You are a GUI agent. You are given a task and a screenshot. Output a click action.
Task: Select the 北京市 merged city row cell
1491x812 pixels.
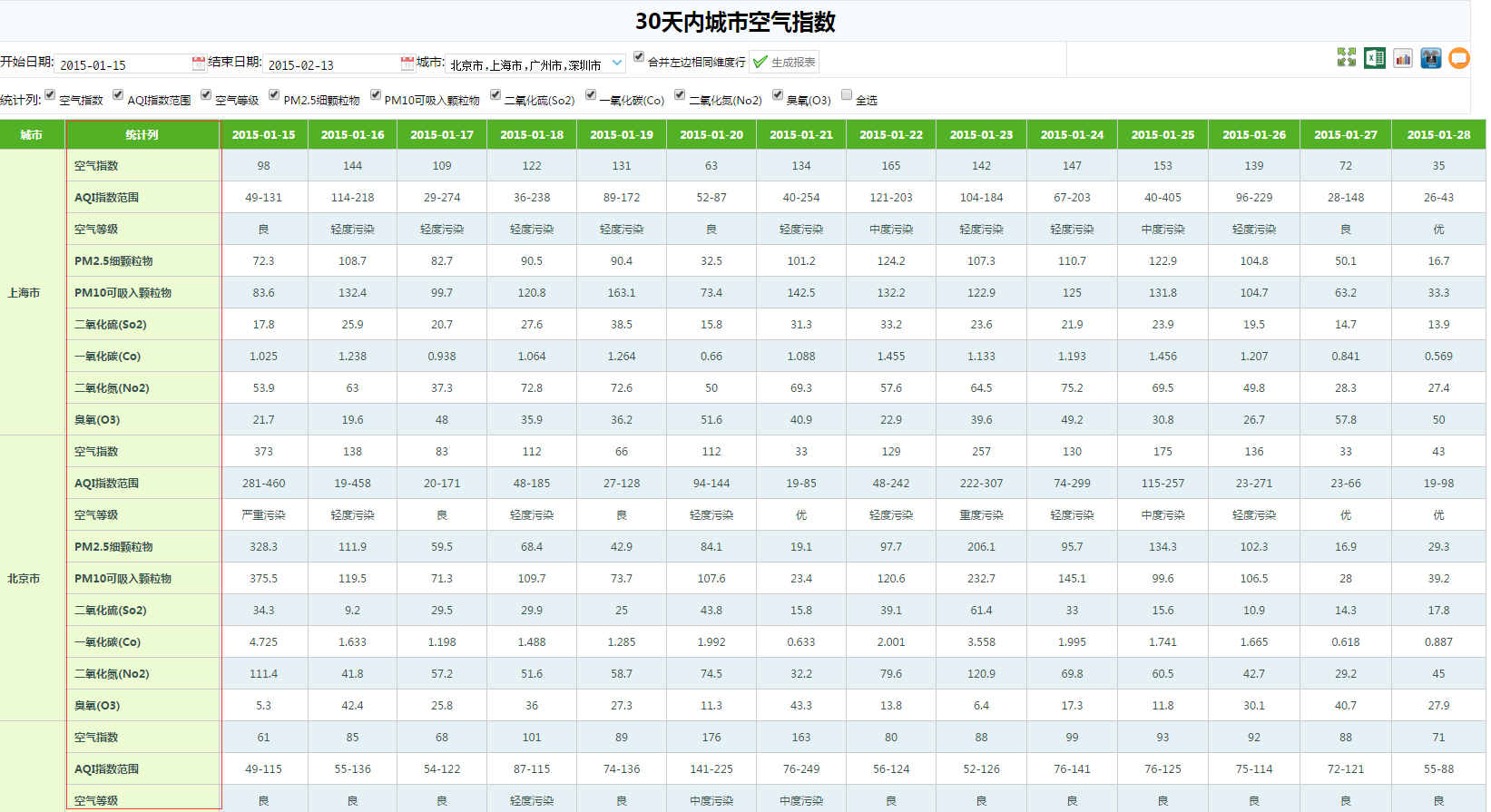[25, 579]
